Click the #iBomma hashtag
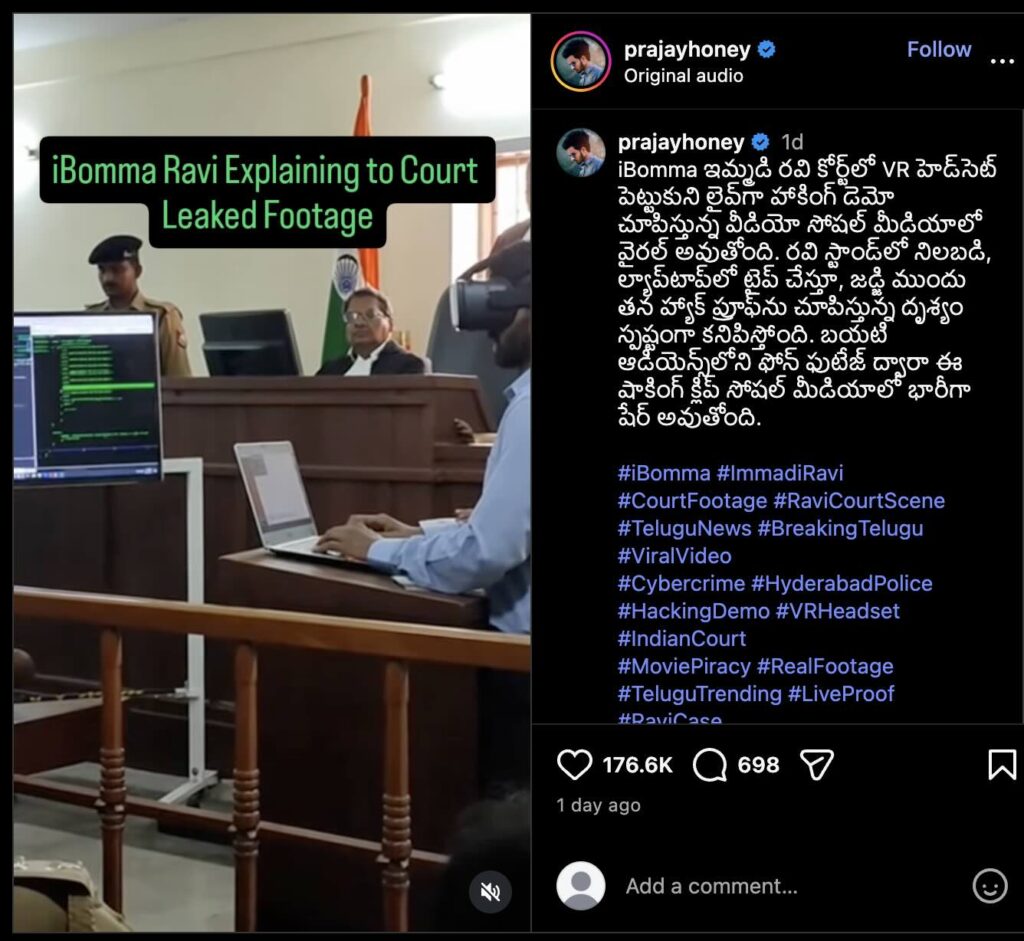 pos(664,473)
